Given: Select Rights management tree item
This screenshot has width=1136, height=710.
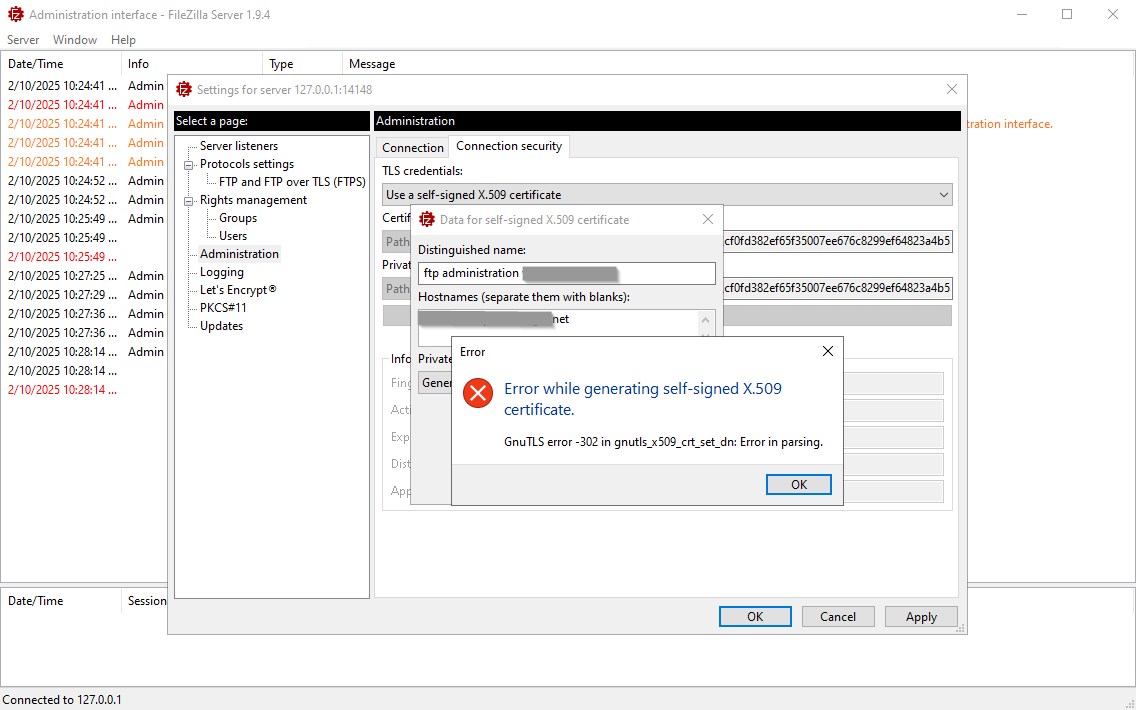Looking at the screenshot, I should click(253, 201).
